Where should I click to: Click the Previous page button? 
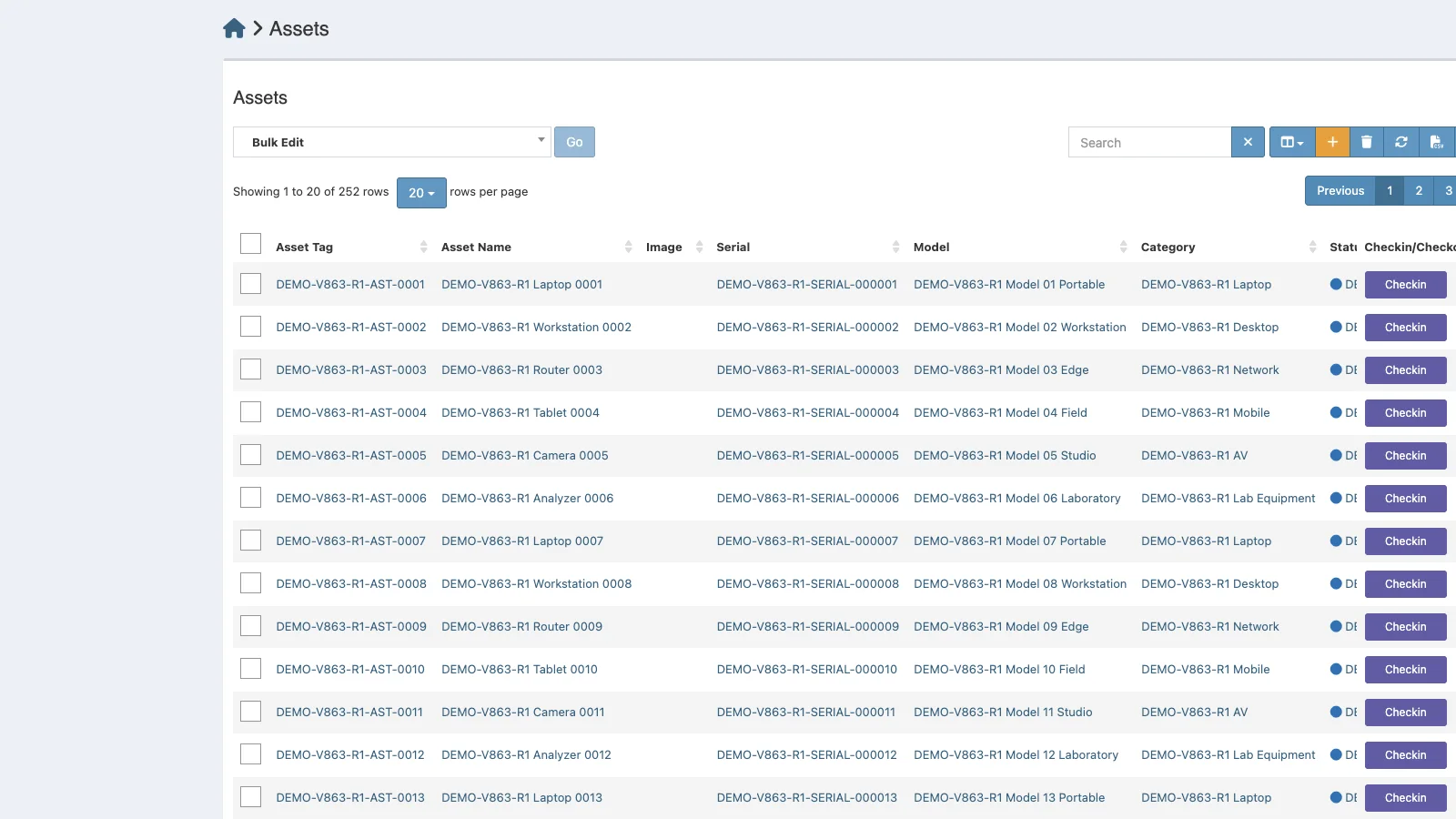1340,190
